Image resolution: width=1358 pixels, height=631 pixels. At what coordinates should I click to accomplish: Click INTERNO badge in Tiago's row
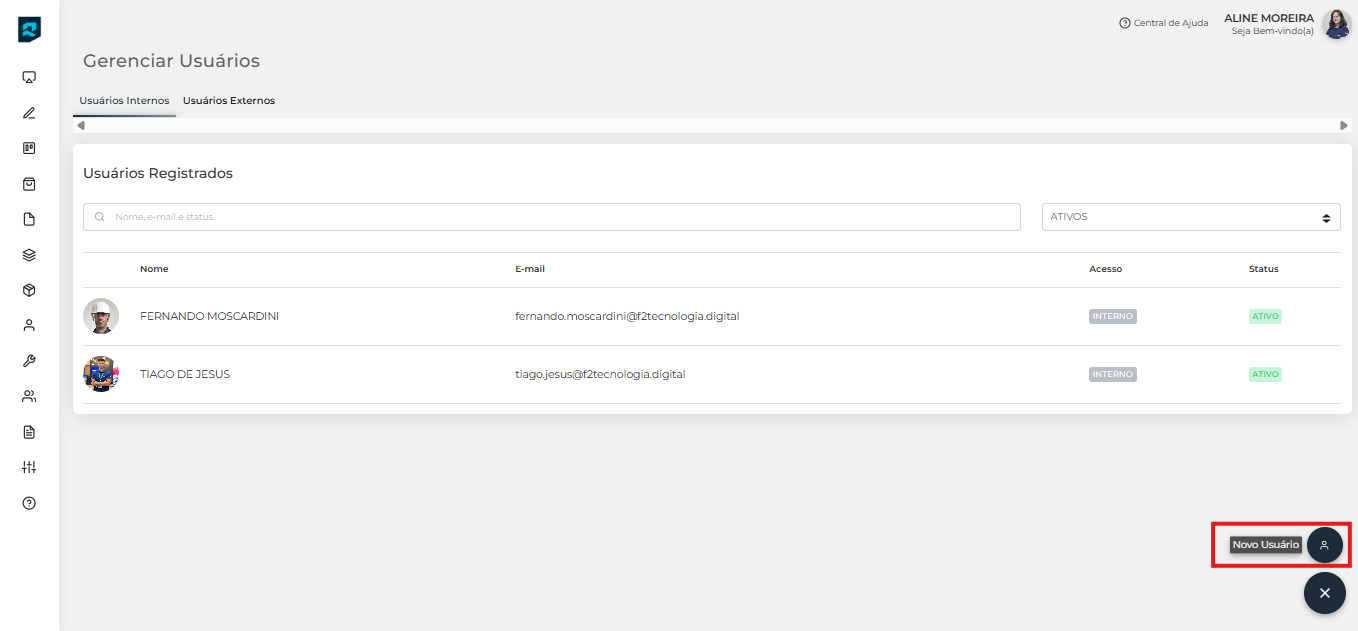point(1113,374)
